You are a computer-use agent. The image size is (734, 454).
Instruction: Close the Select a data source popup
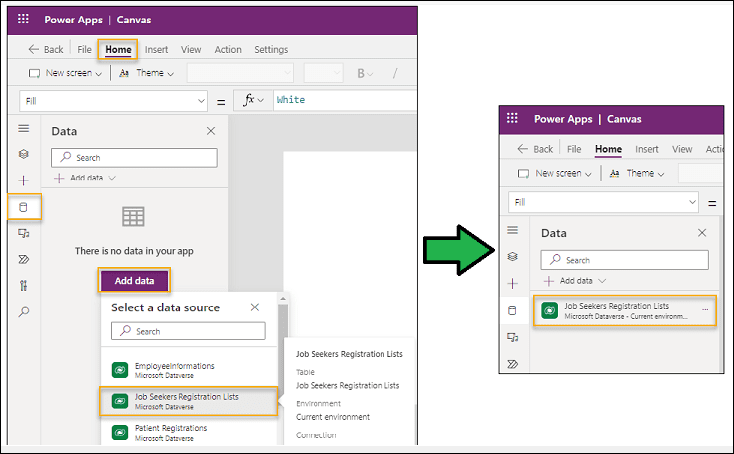[255, 307]
